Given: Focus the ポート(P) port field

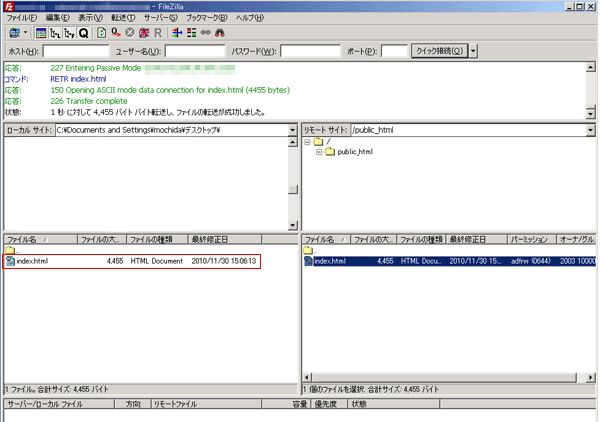Looking at the screenshot, I should pyautogui.click(x=395, y=51).
